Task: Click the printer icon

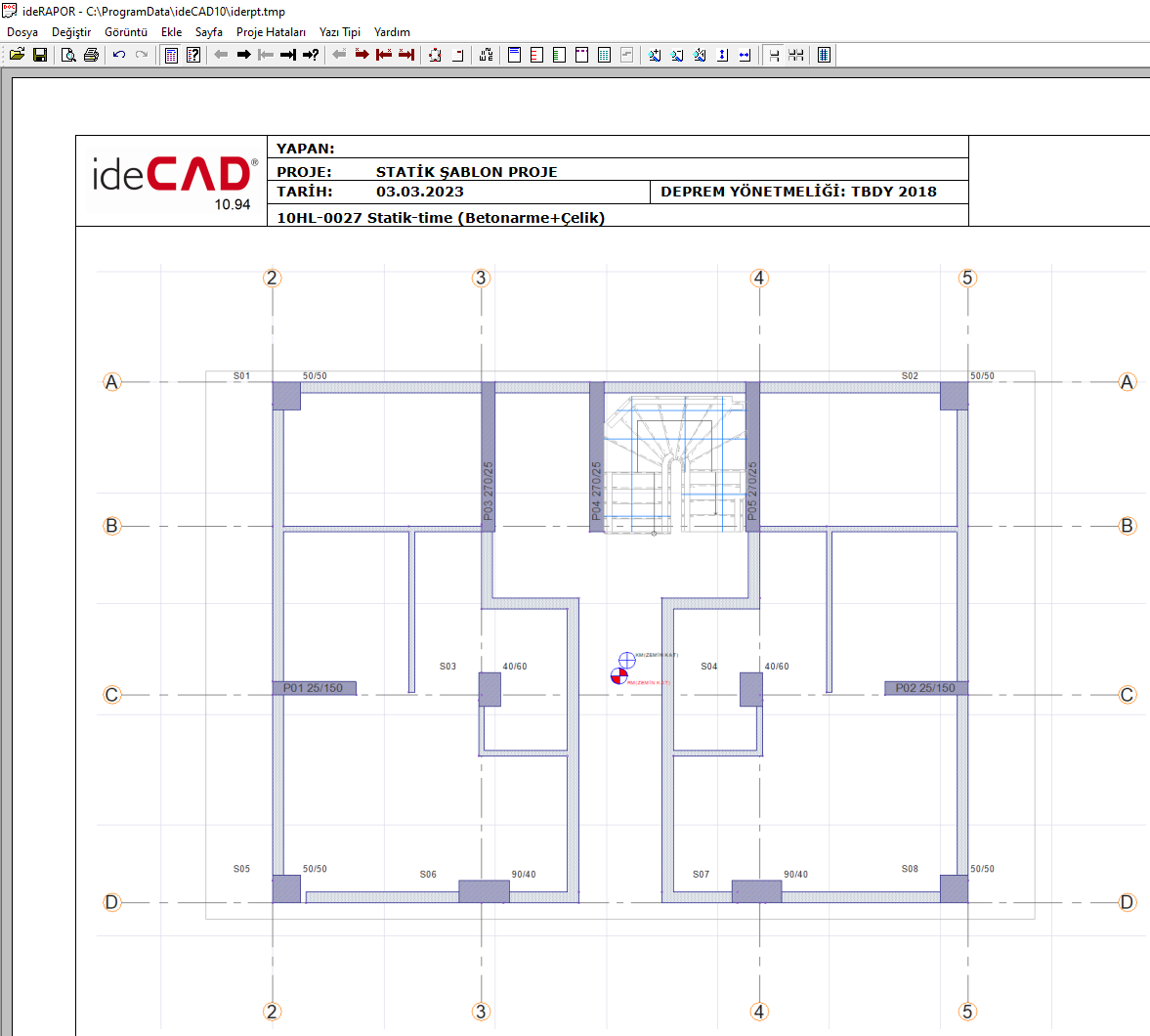Action: pyautogui.click(x=91, y=55)
